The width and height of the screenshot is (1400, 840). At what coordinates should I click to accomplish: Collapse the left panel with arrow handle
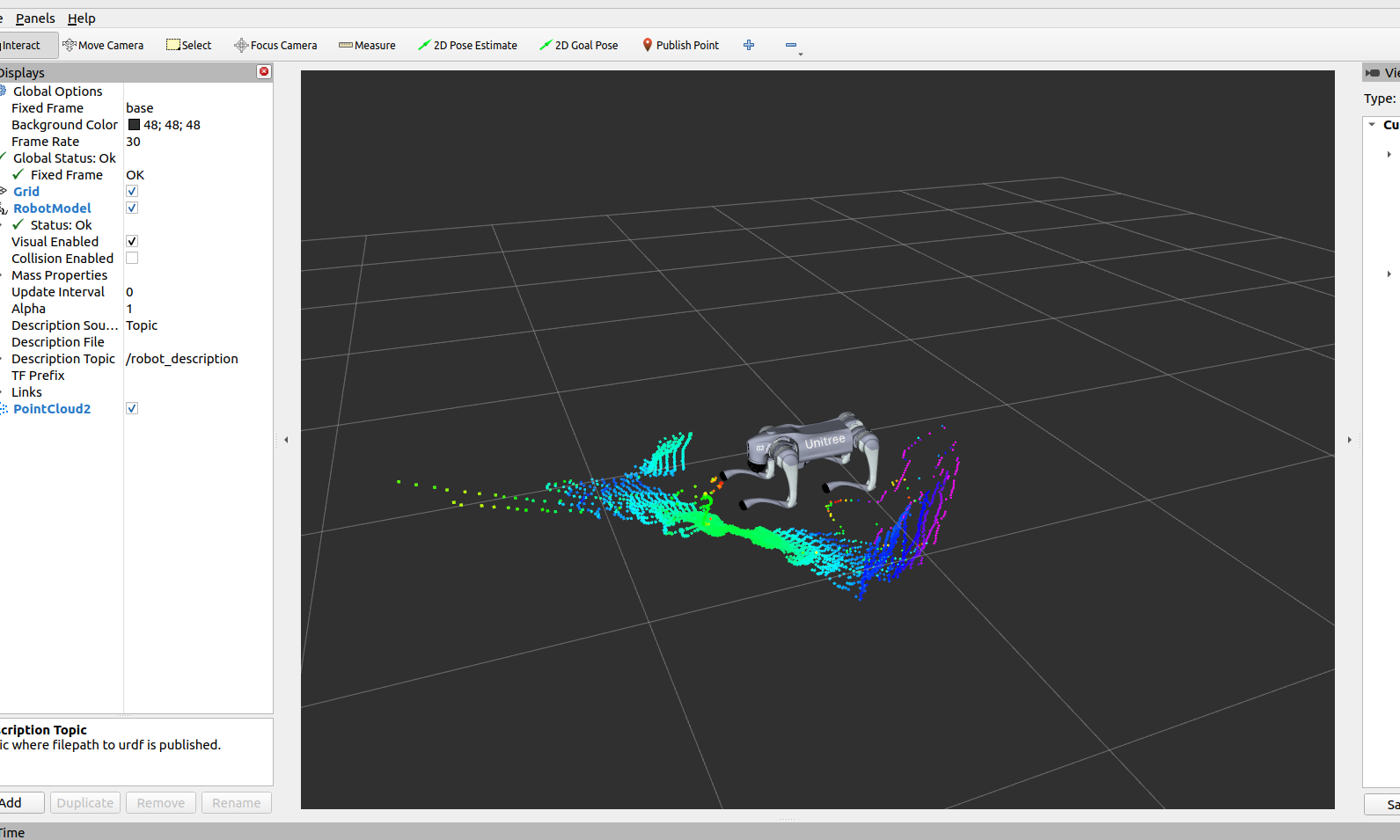pyautogui.click(x=286, y=440)
